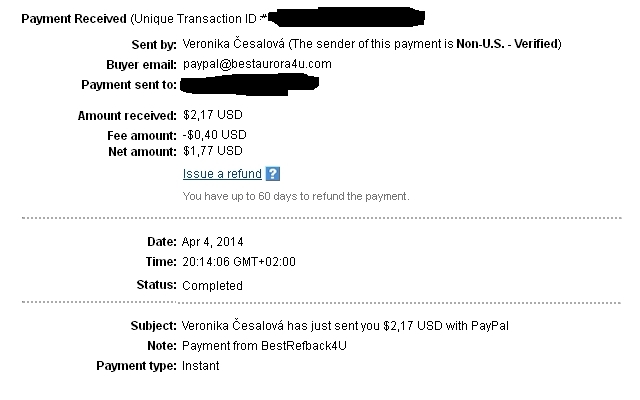
Task: Click the Payment type label
Action: tap(136, 366)
